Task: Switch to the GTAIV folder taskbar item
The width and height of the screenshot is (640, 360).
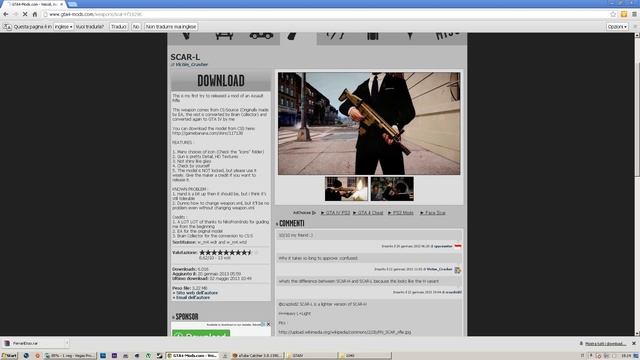Action: coord(311,356)
